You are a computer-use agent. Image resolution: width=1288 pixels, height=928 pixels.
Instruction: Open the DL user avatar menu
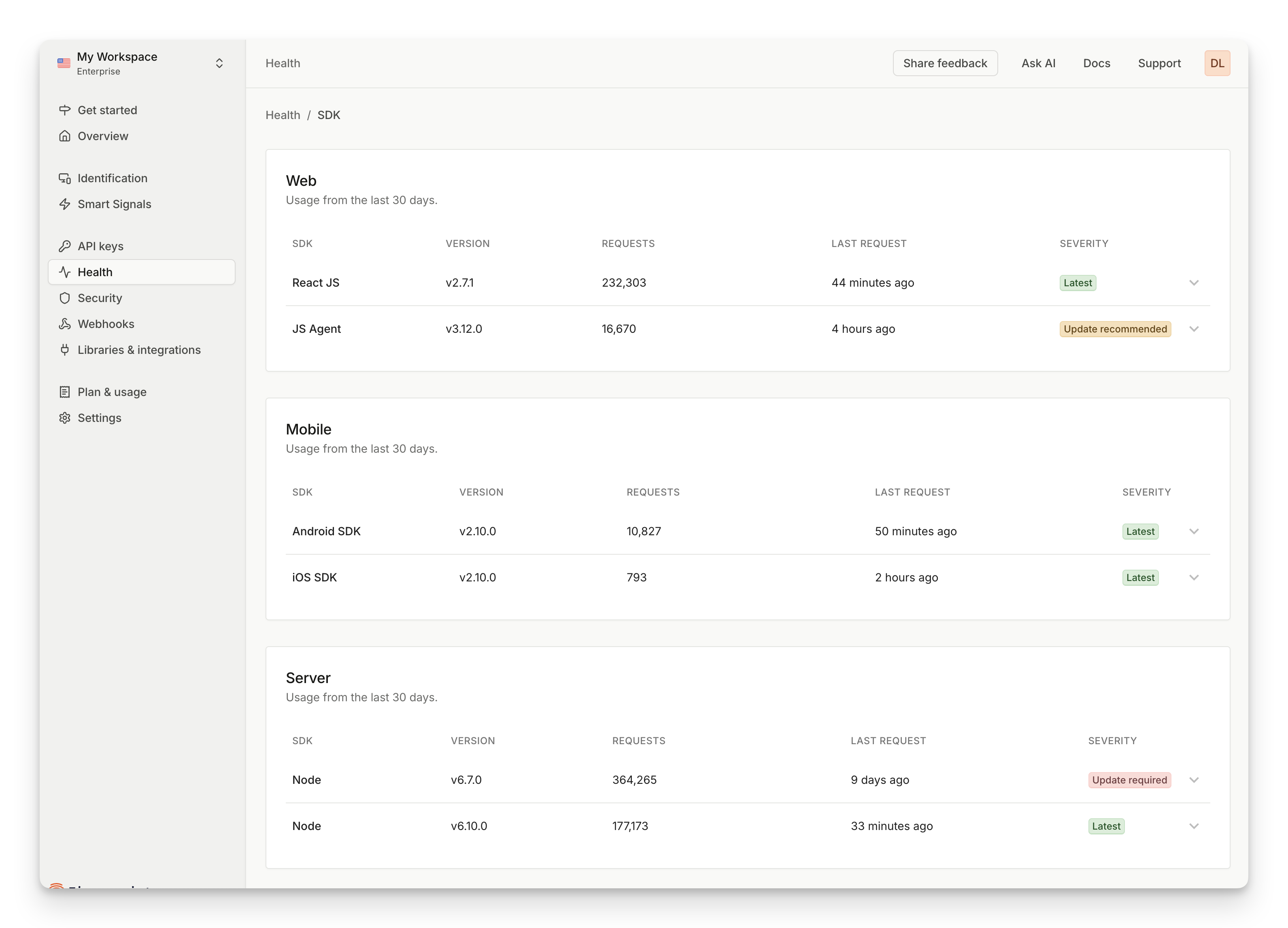(1217, 63)
